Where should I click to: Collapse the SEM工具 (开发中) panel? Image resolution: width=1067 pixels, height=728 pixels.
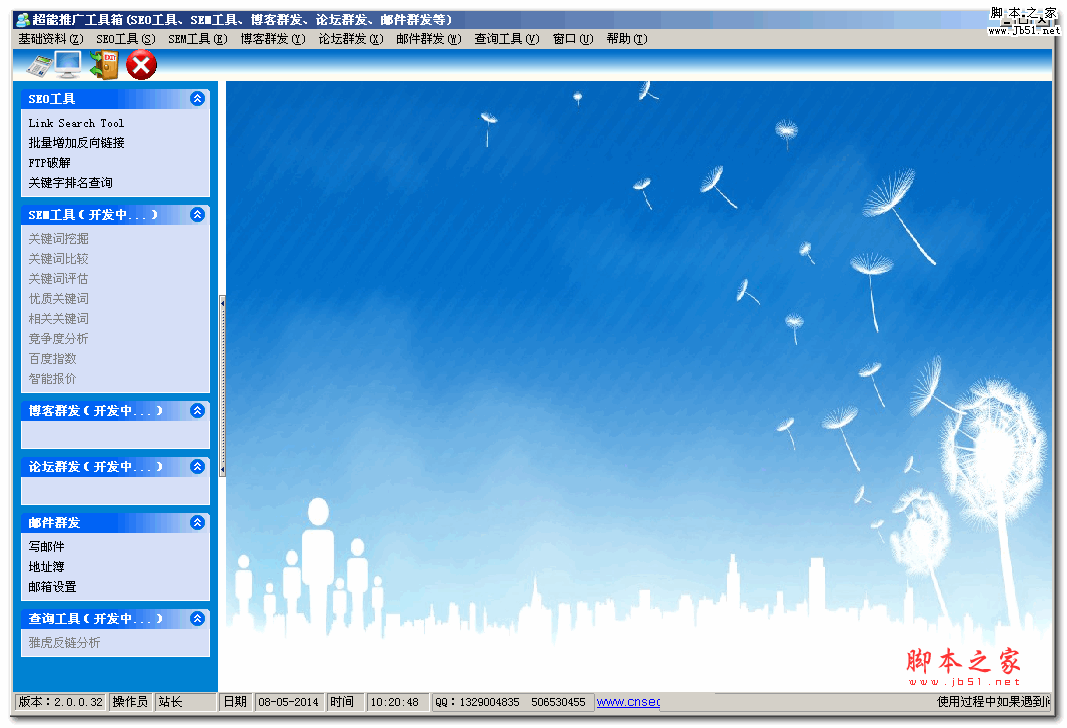pyautogui.click(x=197, y=214)
